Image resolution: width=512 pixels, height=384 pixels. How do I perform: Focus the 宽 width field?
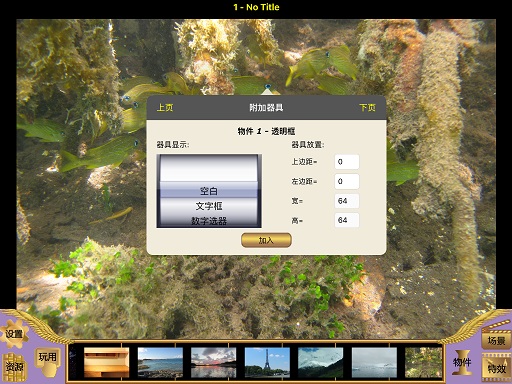click(347, 201)
